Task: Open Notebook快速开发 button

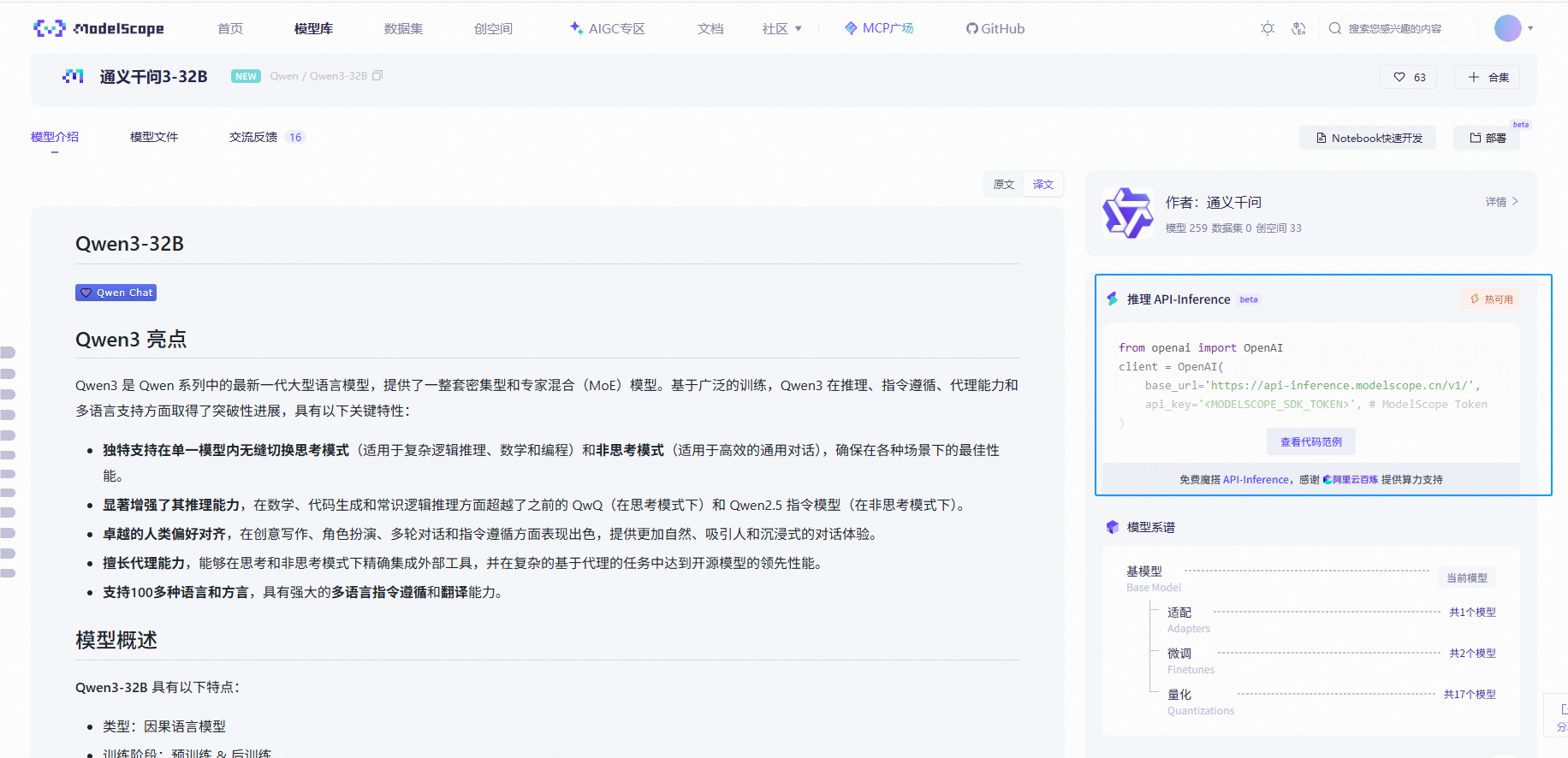Action: 1368,138
